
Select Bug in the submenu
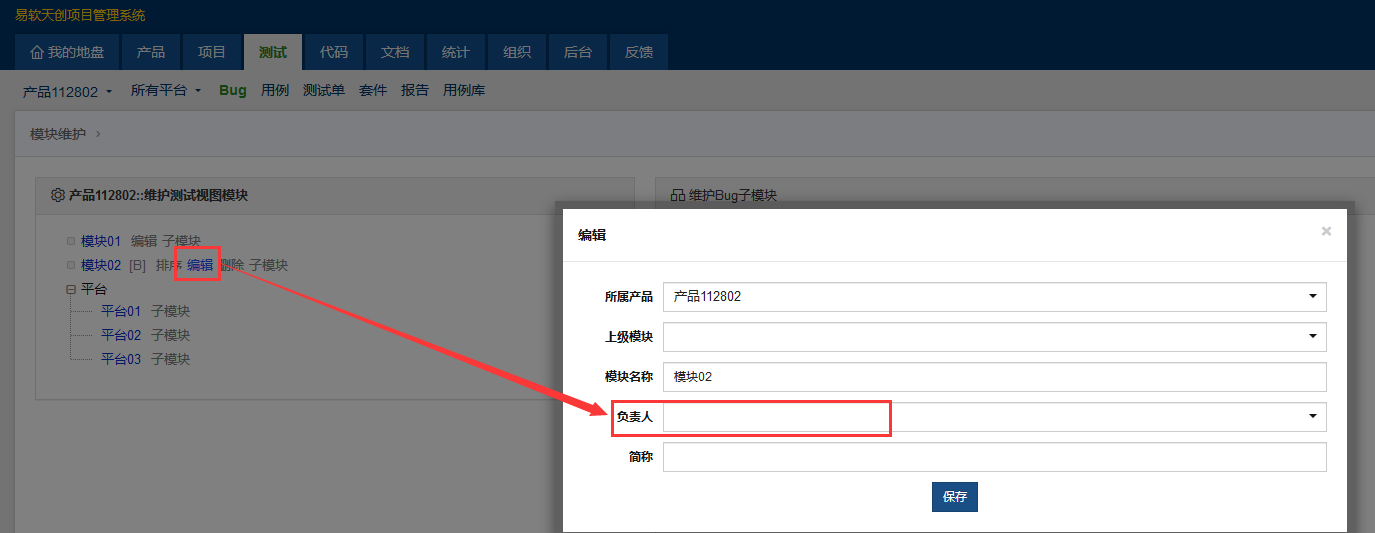[232, 90]
